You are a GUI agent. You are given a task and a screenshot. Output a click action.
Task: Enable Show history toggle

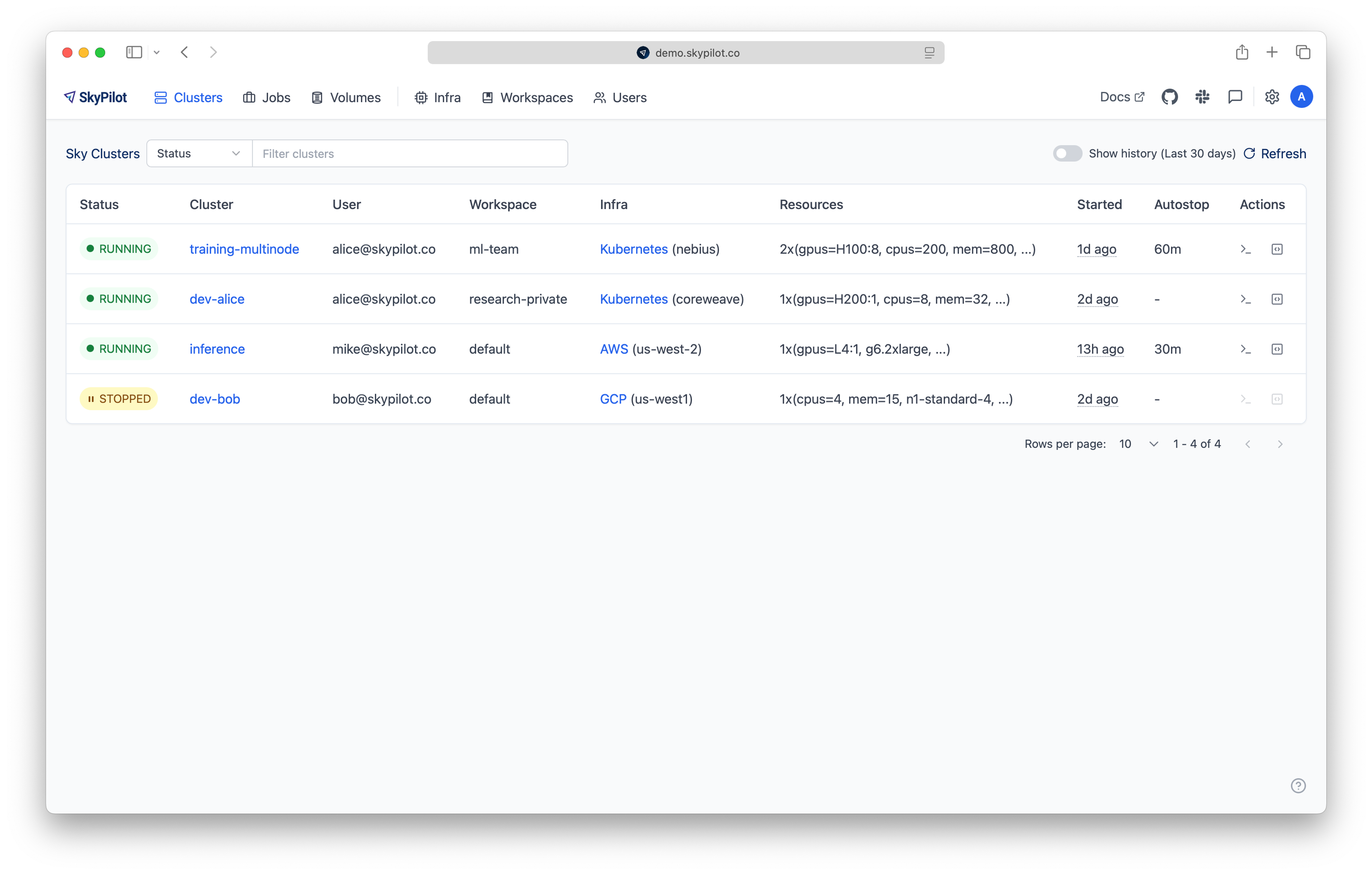1067,153
